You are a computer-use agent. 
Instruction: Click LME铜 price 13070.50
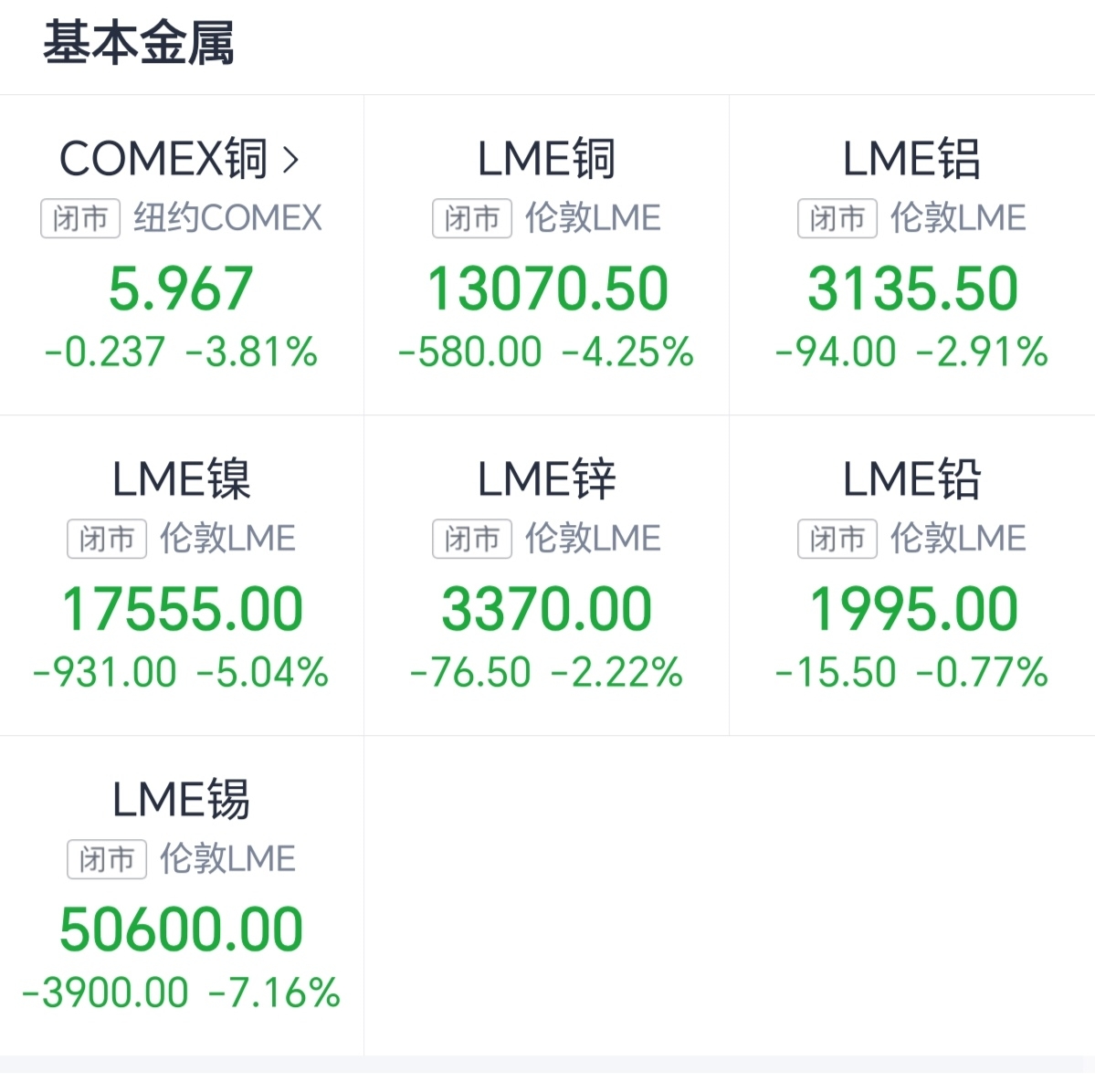(547, 289)
